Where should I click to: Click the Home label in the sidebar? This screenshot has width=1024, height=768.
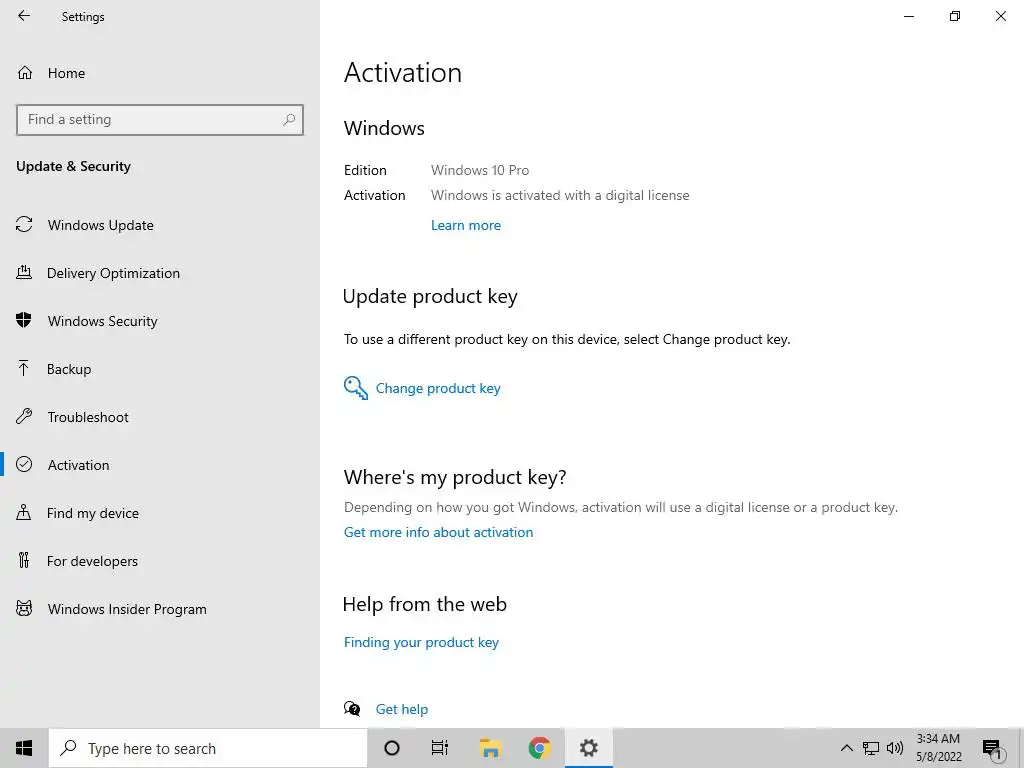(x=66, y=73)
